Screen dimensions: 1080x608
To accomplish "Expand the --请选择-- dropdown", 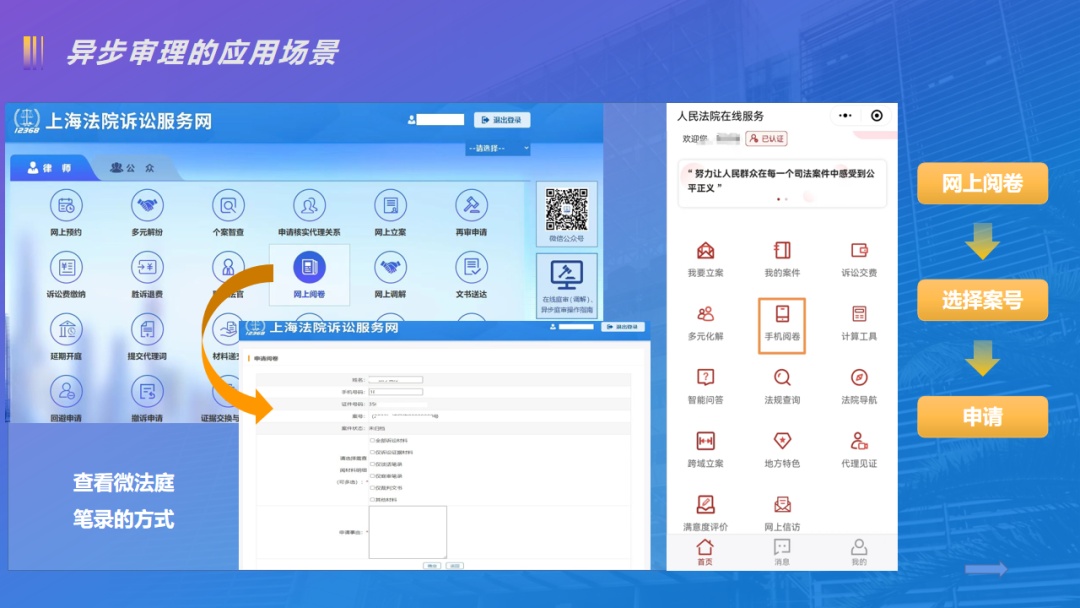I will point(498,148).
